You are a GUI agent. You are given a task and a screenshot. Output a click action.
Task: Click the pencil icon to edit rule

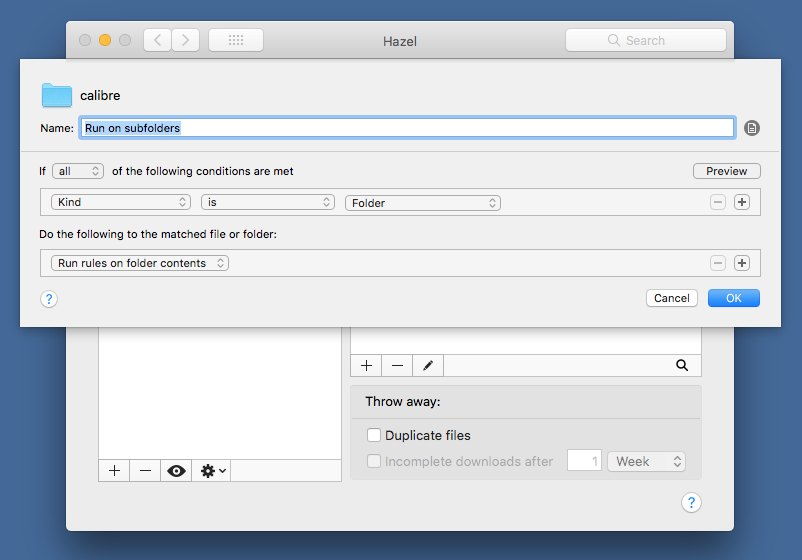(428, 366)
